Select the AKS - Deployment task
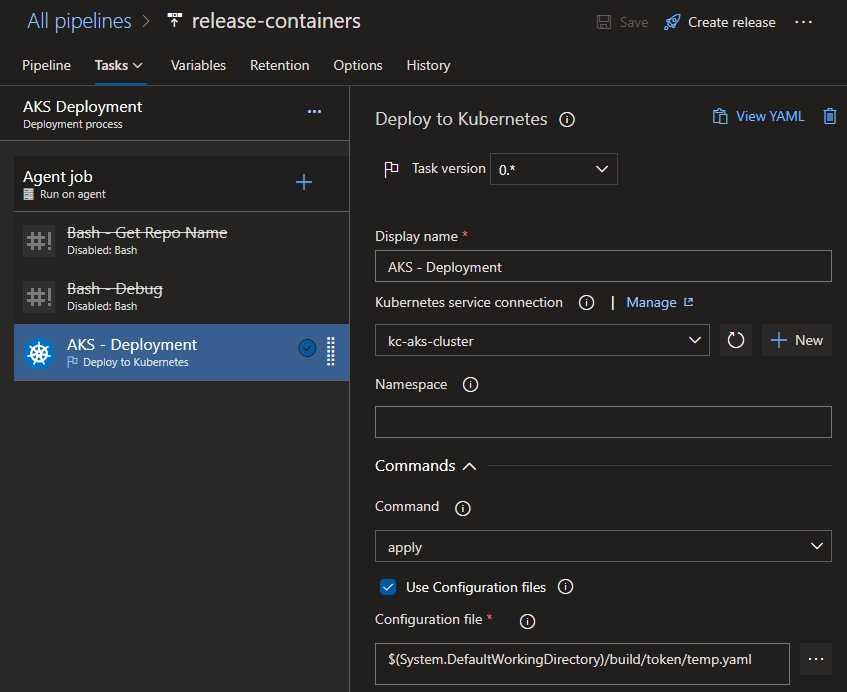This screenshot has height=692, width=847. pos(182,353)
